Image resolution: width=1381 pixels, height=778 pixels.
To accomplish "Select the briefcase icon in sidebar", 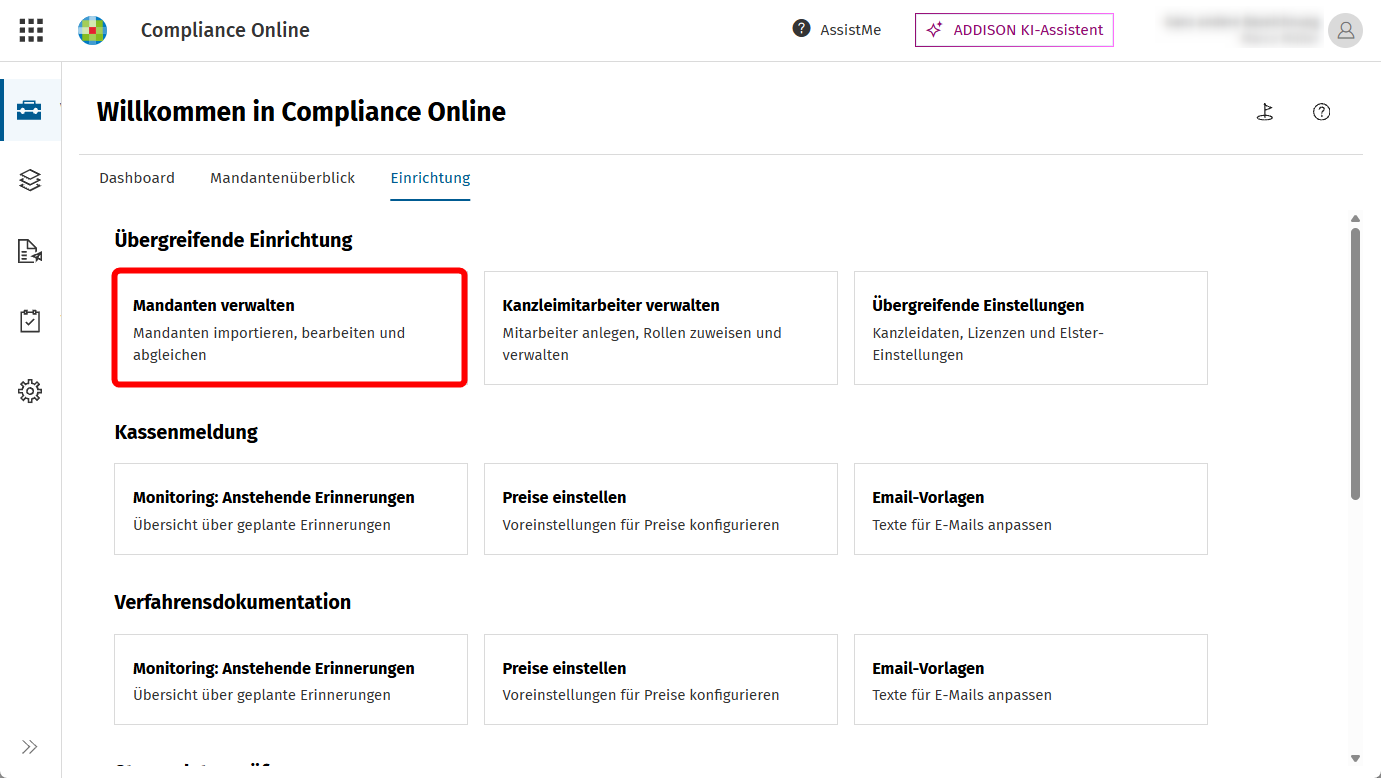I will pyautogui.click(x=30, y=110).
